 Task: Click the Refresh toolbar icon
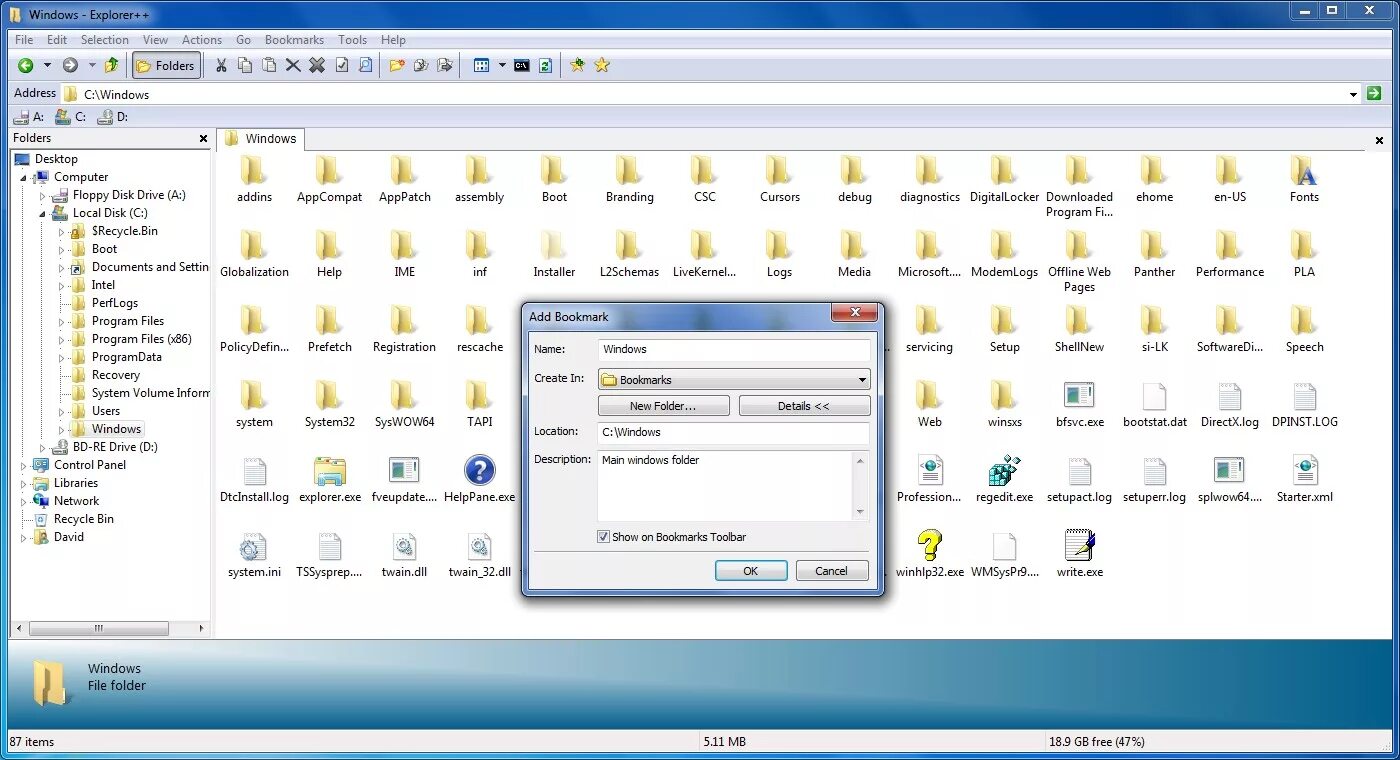tap(545, 65)
